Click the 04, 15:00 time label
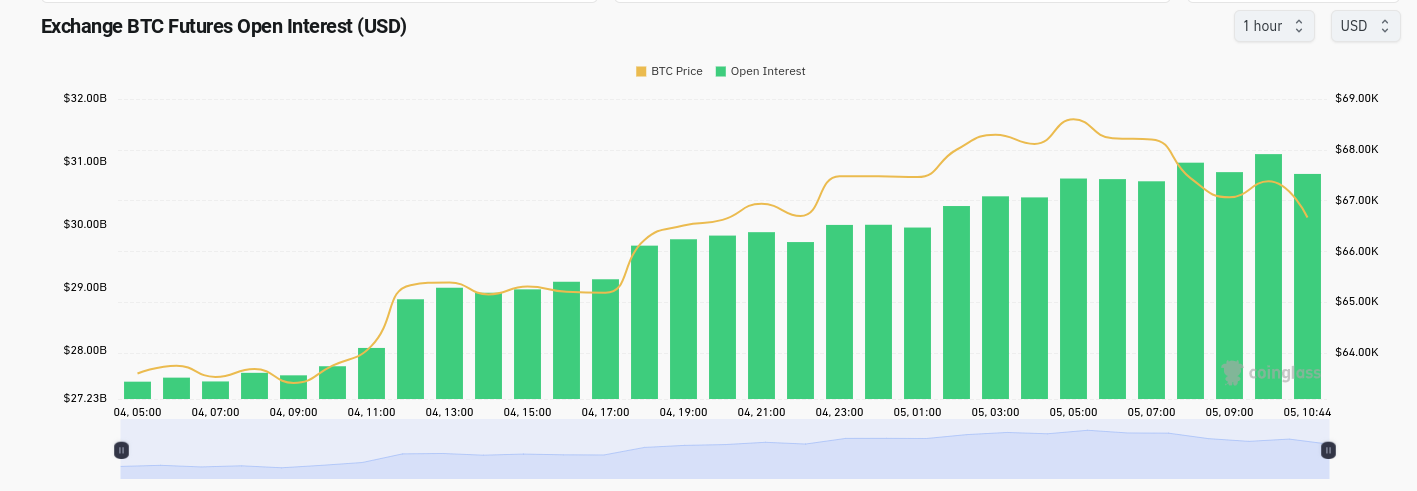The image size is (1417, 491). [x=527, y=411]
